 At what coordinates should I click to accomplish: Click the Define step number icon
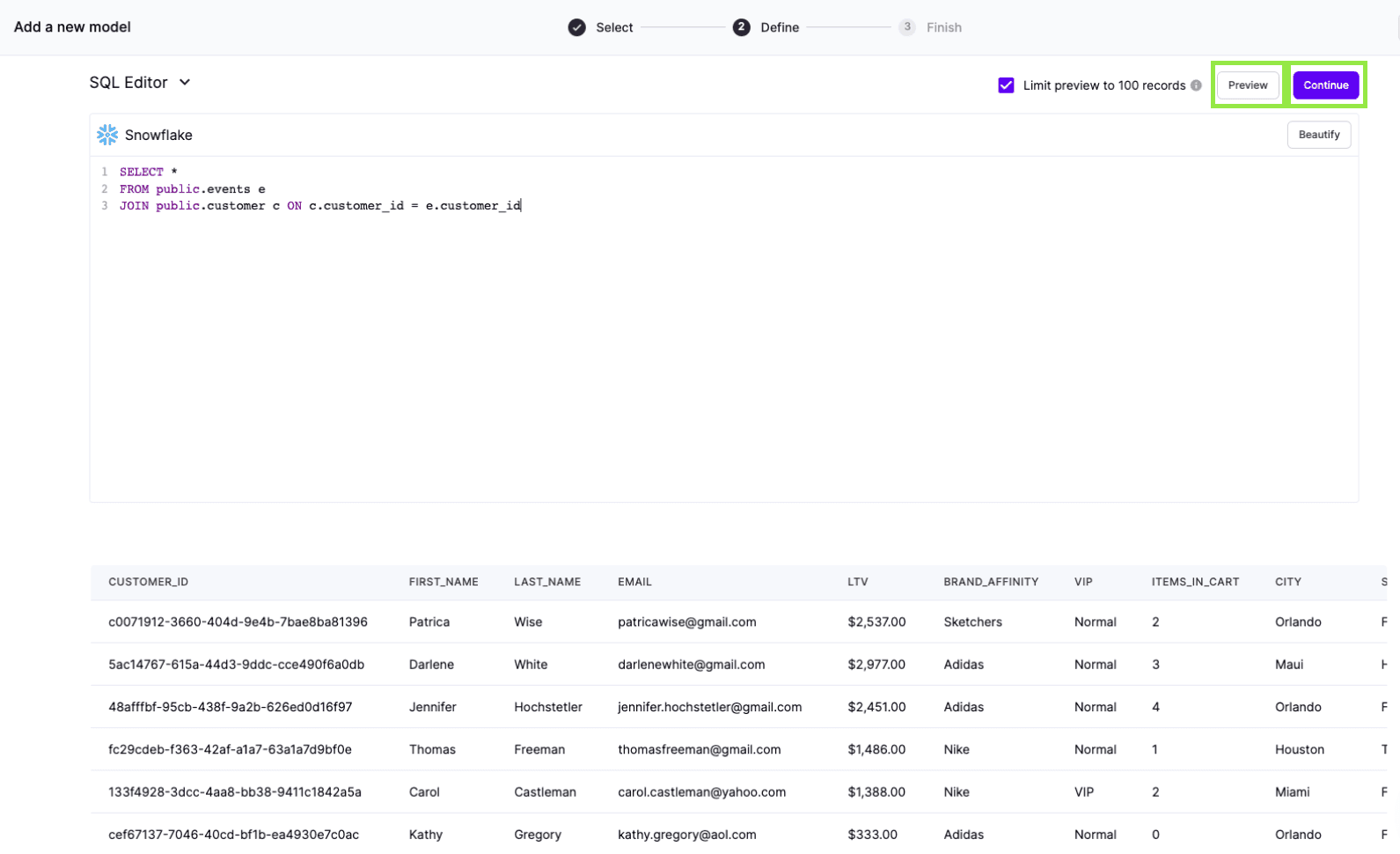tap(741, 27)
